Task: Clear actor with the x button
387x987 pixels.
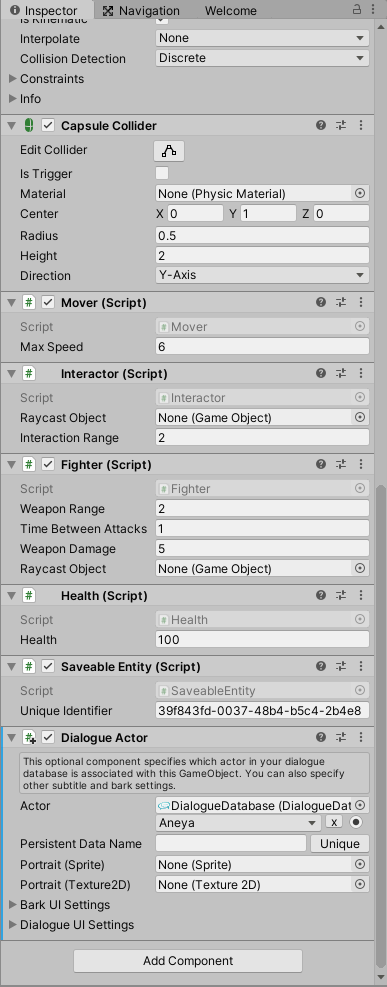Action: click(334, 823)
